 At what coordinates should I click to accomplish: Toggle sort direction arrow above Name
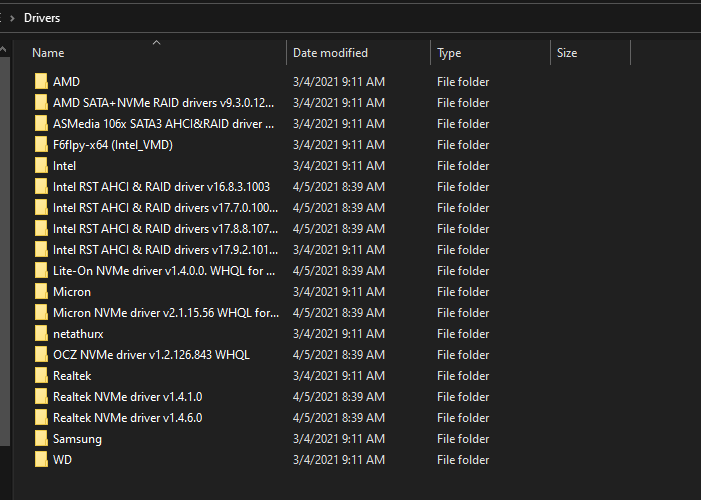[156, 42]
